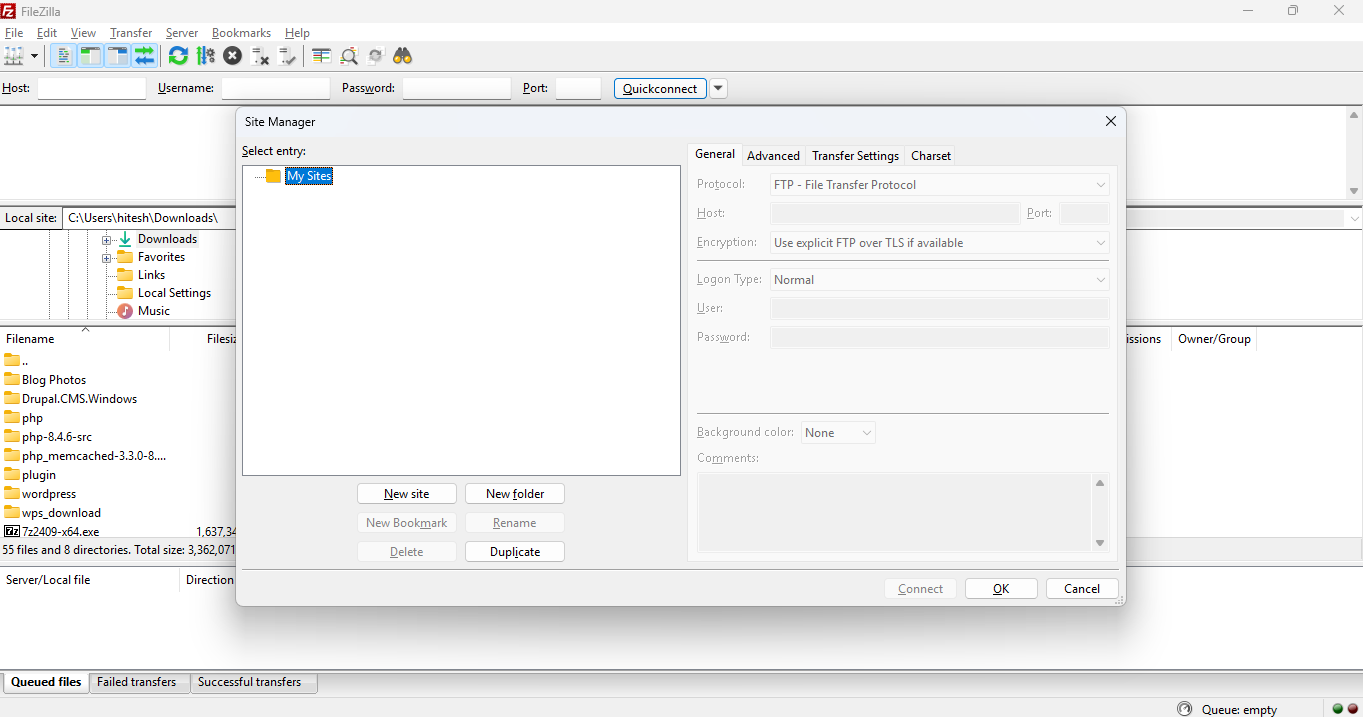This screenshot has height=717, width=1363.
Task: Click the Site Manager User field
Action: tap(939, 309)
